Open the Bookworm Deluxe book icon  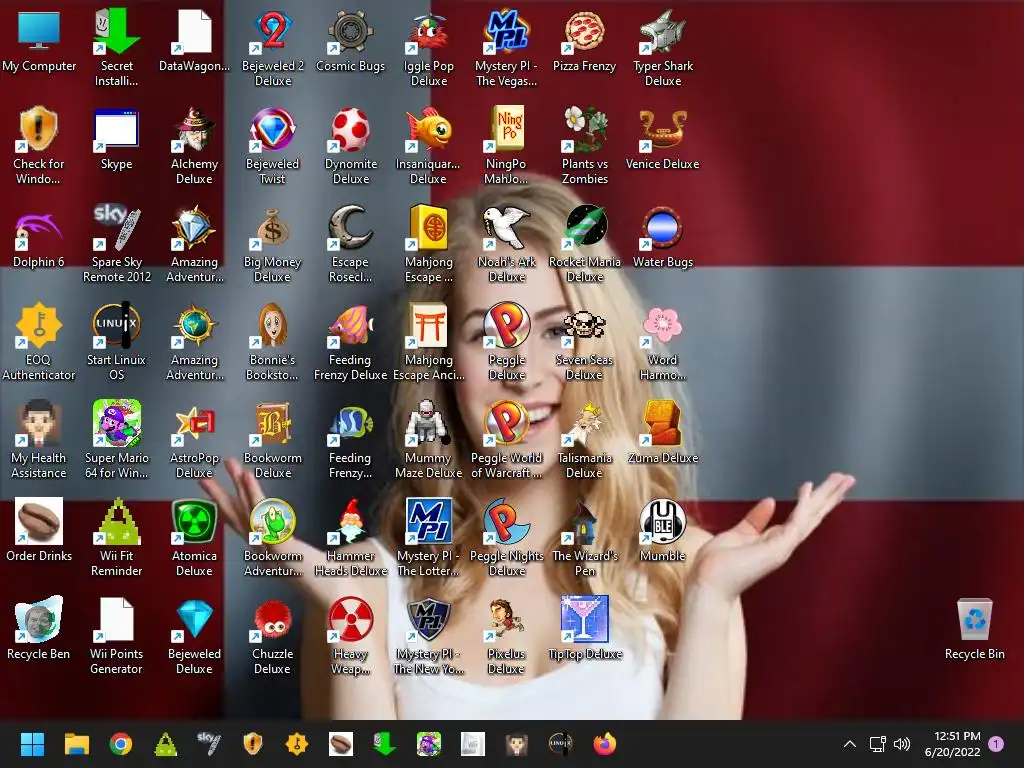click(272, 423)
